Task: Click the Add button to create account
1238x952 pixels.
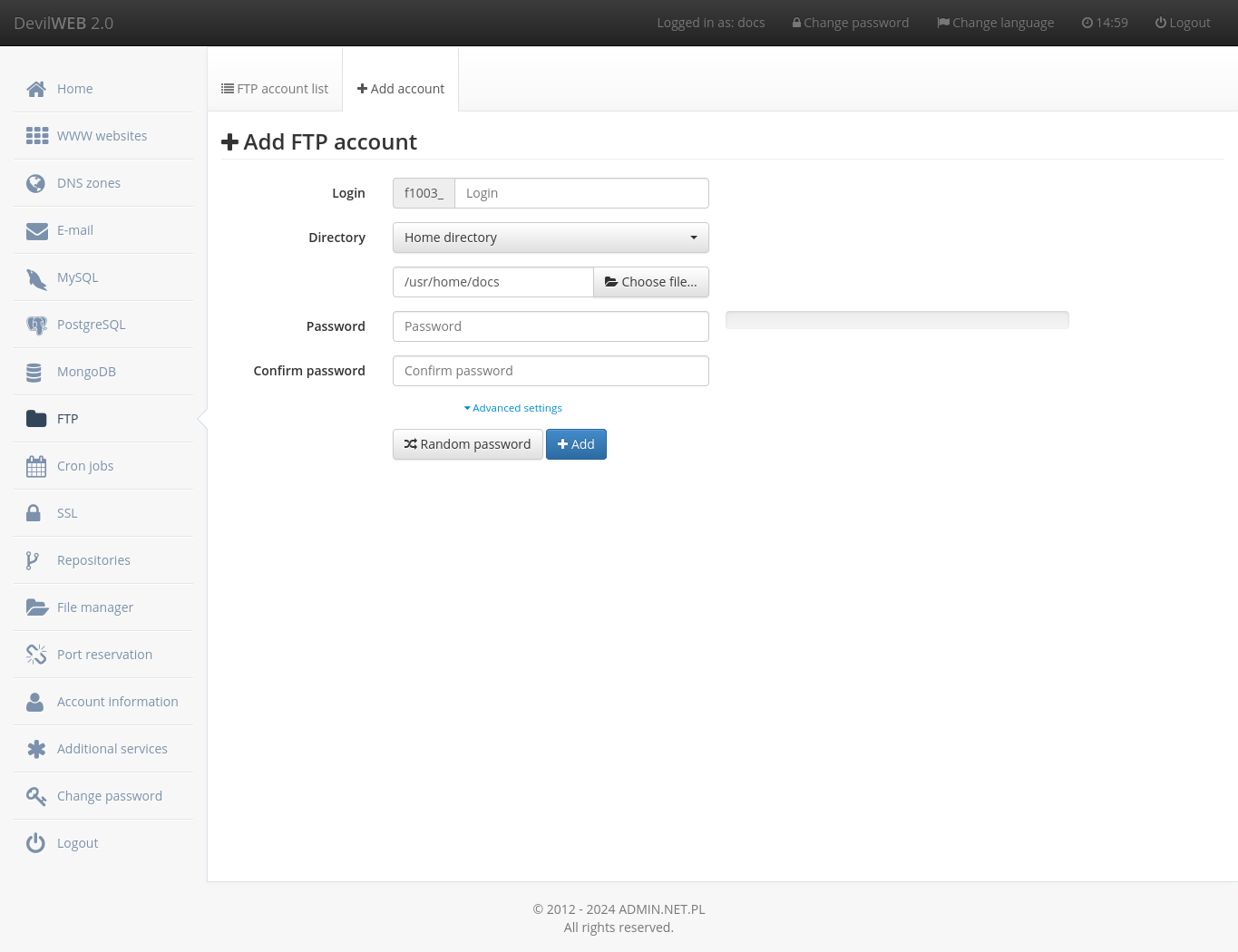Action: click(x=576, y=444)
